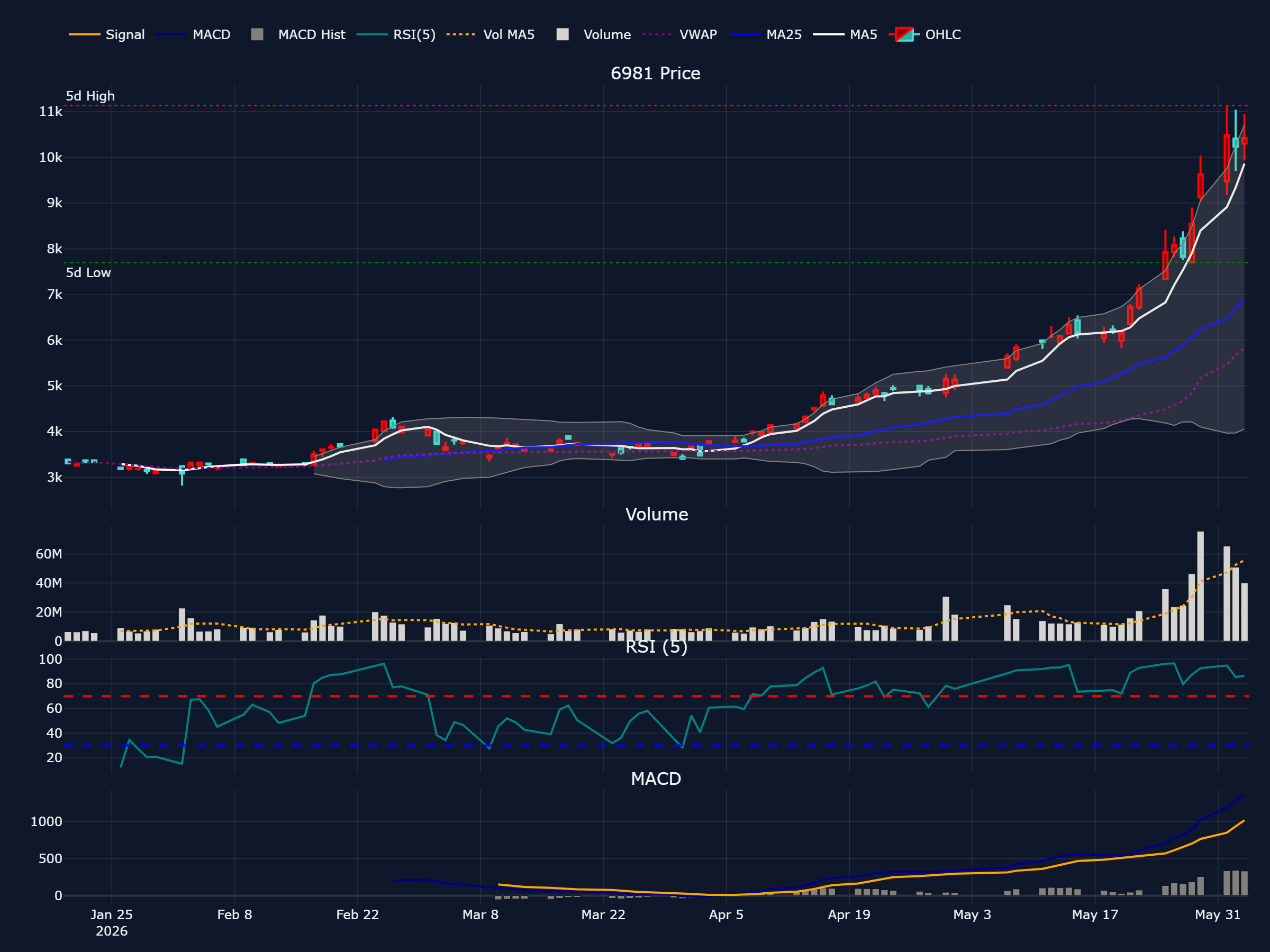Select the "Mar 8" date axis label
1270x952 pixels.
[480, 914]
